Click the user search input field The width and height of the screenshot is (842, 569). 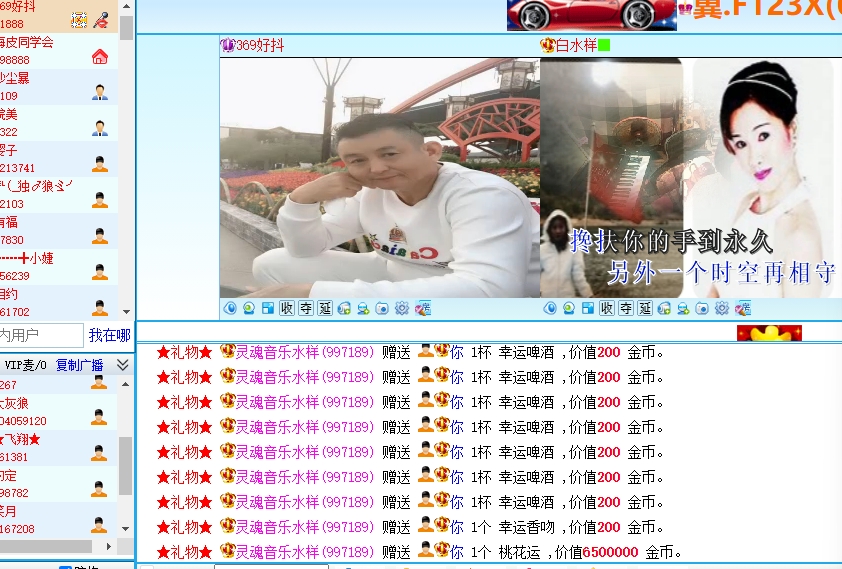click(40, 335)
